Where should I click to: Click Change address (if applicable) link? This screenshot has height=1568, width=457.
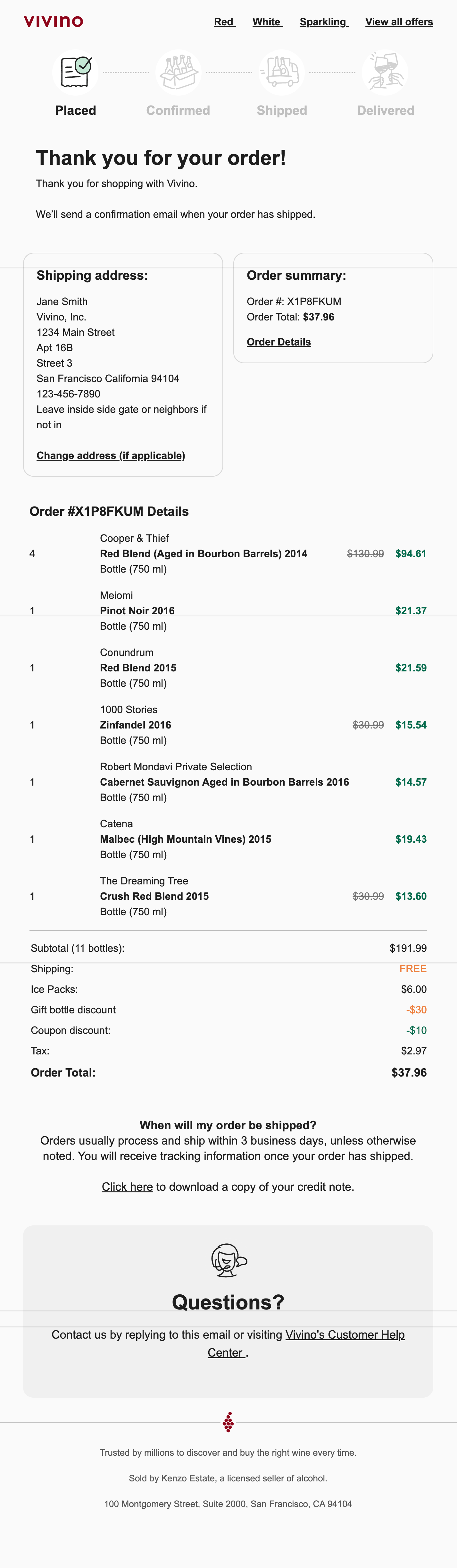pyautogui.click(x=111, y=455)
